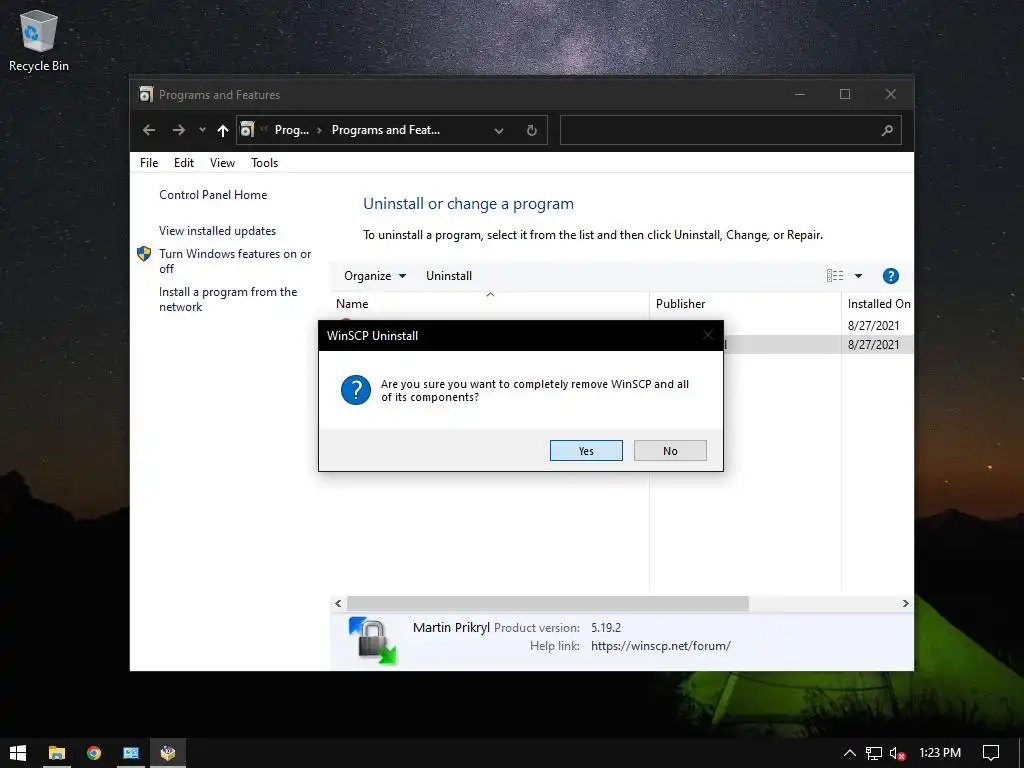Image resolution: width=1024 pixels, height=768 pixels.
Task: Click the muted volume tray icon
Action: (897, 753)
